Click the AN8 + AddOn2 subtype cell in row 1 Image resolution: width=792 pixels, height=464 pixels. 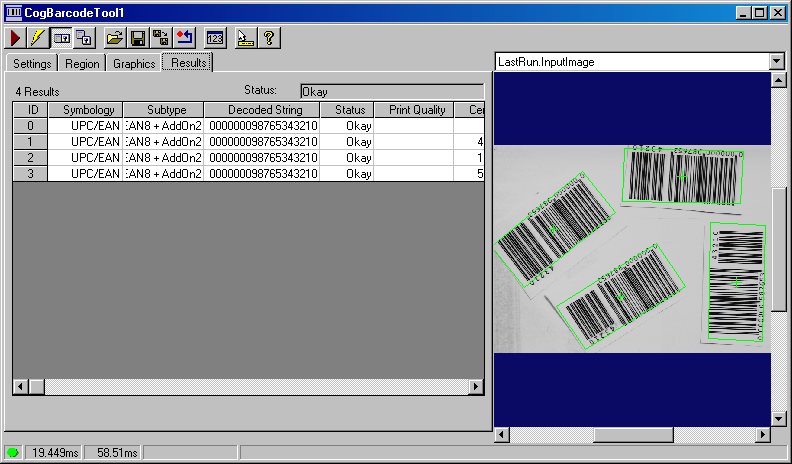click(x=164, y=142)
